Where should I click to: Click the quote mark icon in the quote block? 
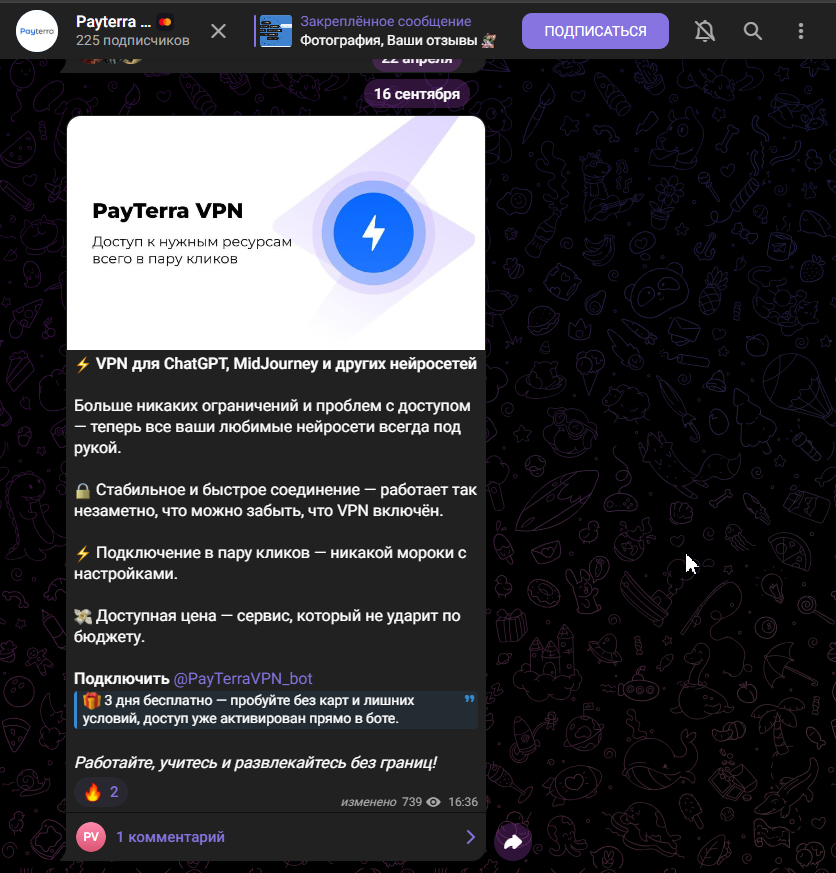[469, 700]
